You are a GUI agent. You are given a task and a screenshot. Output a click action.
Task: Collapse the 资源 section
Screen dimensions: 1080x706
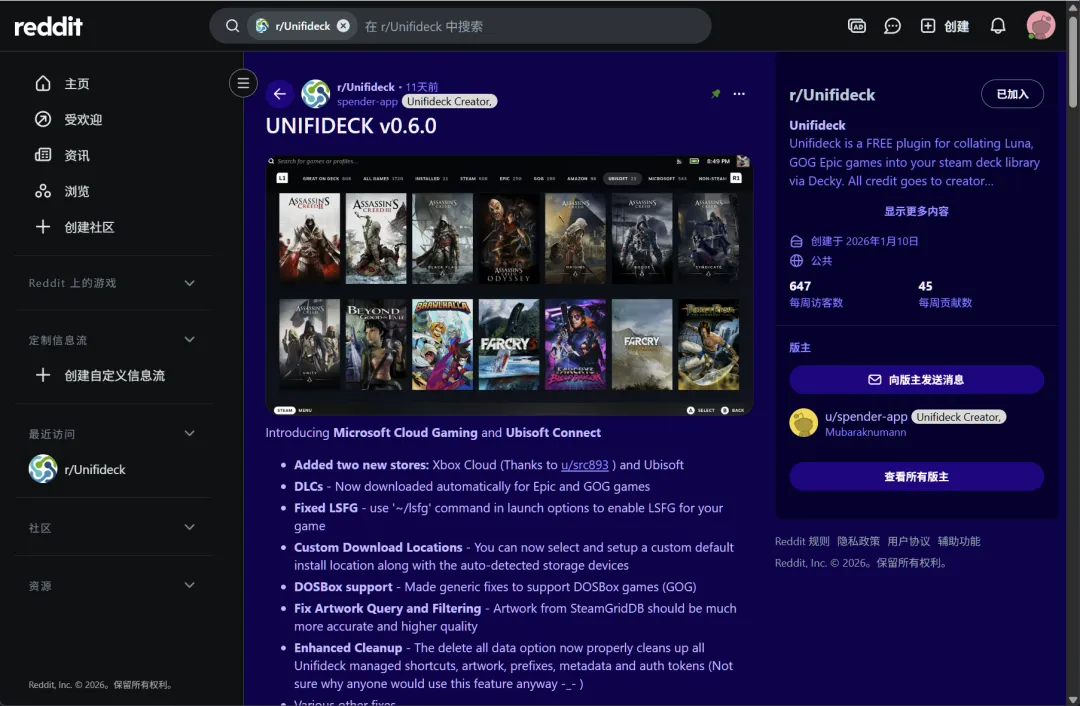[189, 585]
